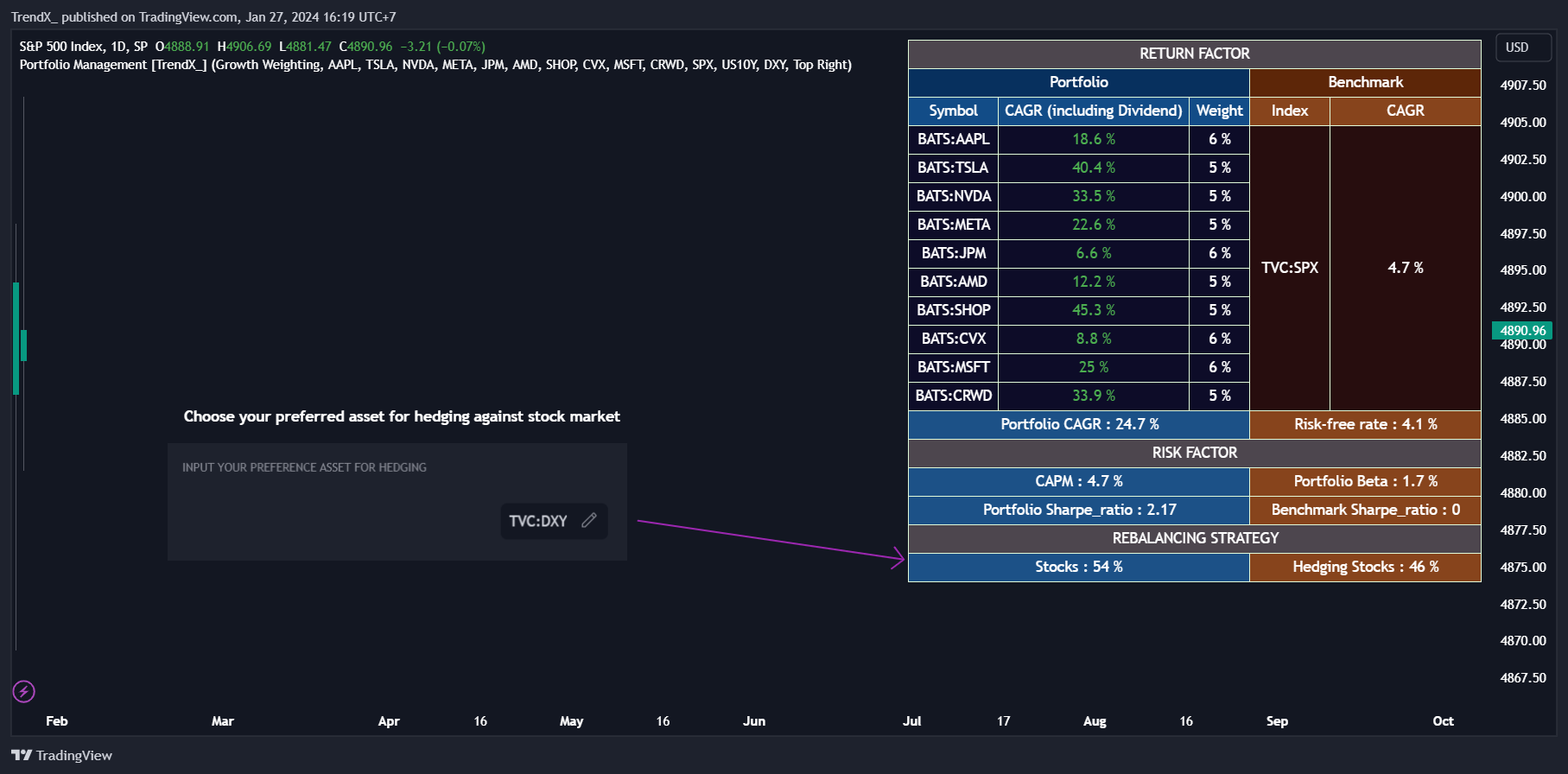
Task: Click the 45.3 % CAGR value
Action: (1094, 310)
